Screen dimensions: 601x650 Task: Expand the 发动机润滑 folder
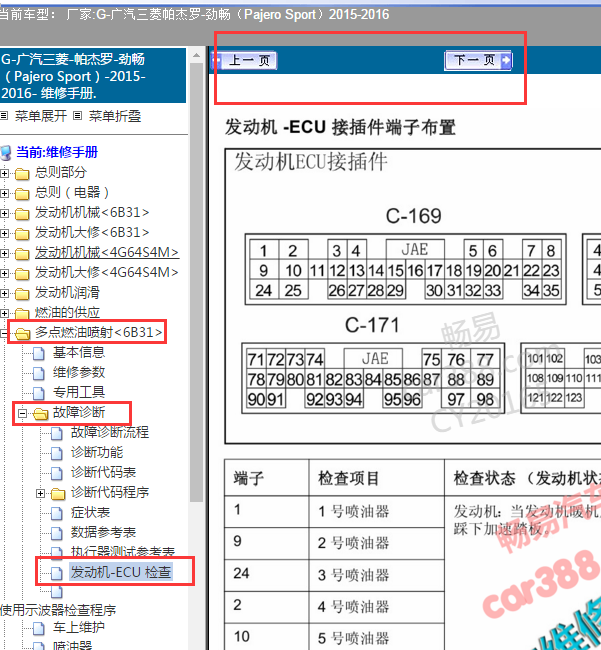[x=4, y=293]
